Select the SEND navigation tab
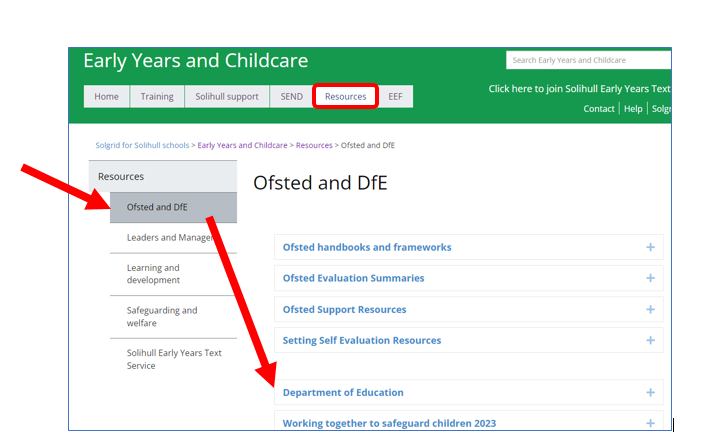The height and width of the screenshot is (446, 724). pos(290,97)
